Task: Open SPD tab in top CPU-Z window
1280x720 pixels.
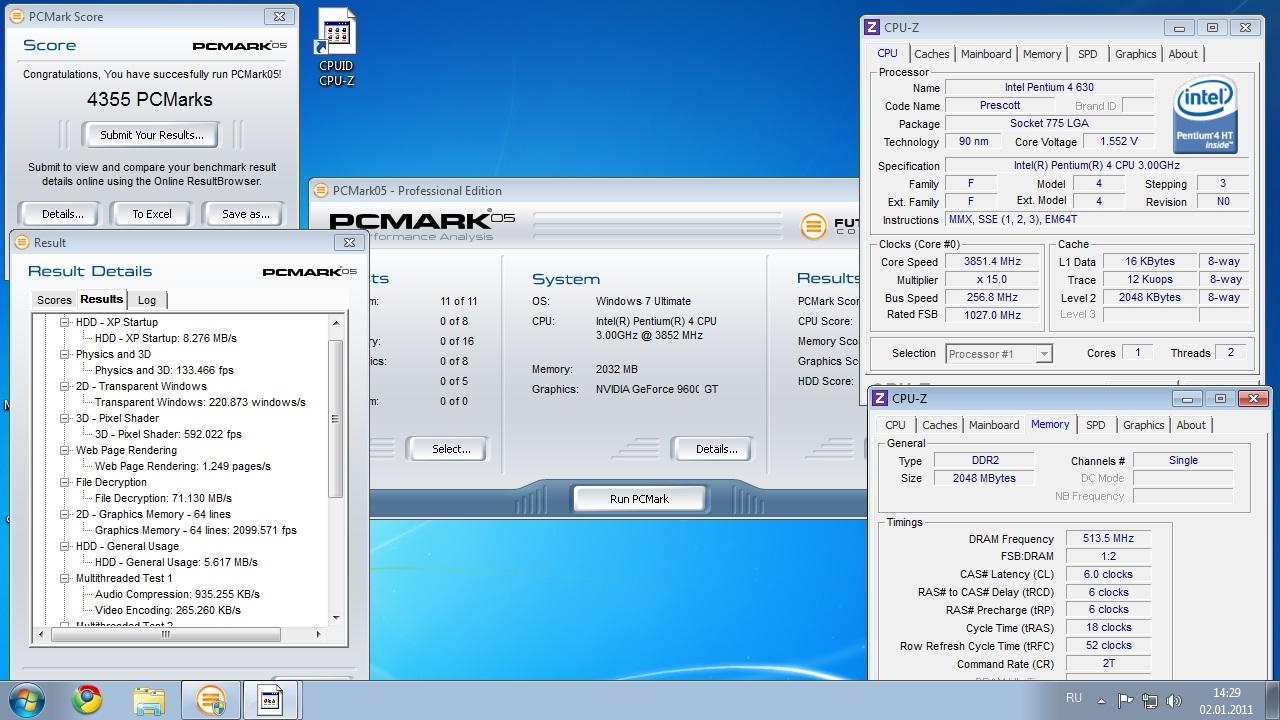Action: click(x=1088, y=54)
